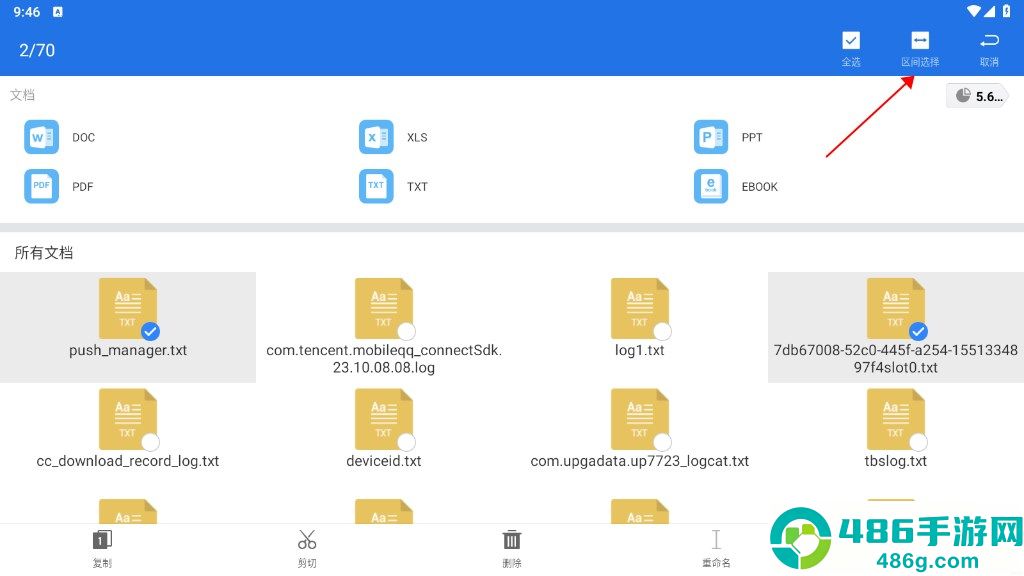Open the DOC document category icon
Screen dimensions: 1024x576
(x=41, y=137)
